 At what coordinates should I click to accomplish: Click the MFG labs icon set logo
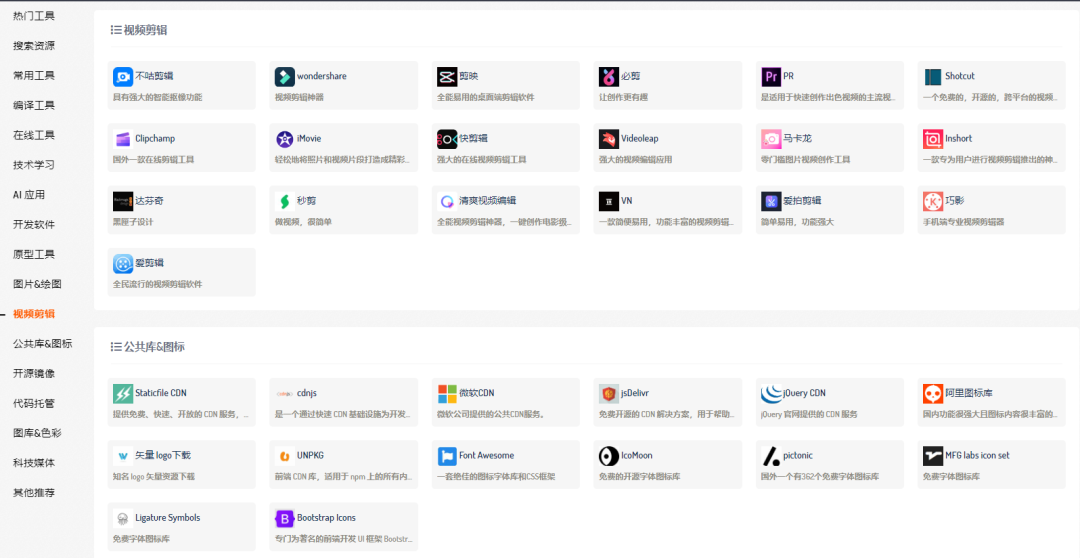pos(933,456)
